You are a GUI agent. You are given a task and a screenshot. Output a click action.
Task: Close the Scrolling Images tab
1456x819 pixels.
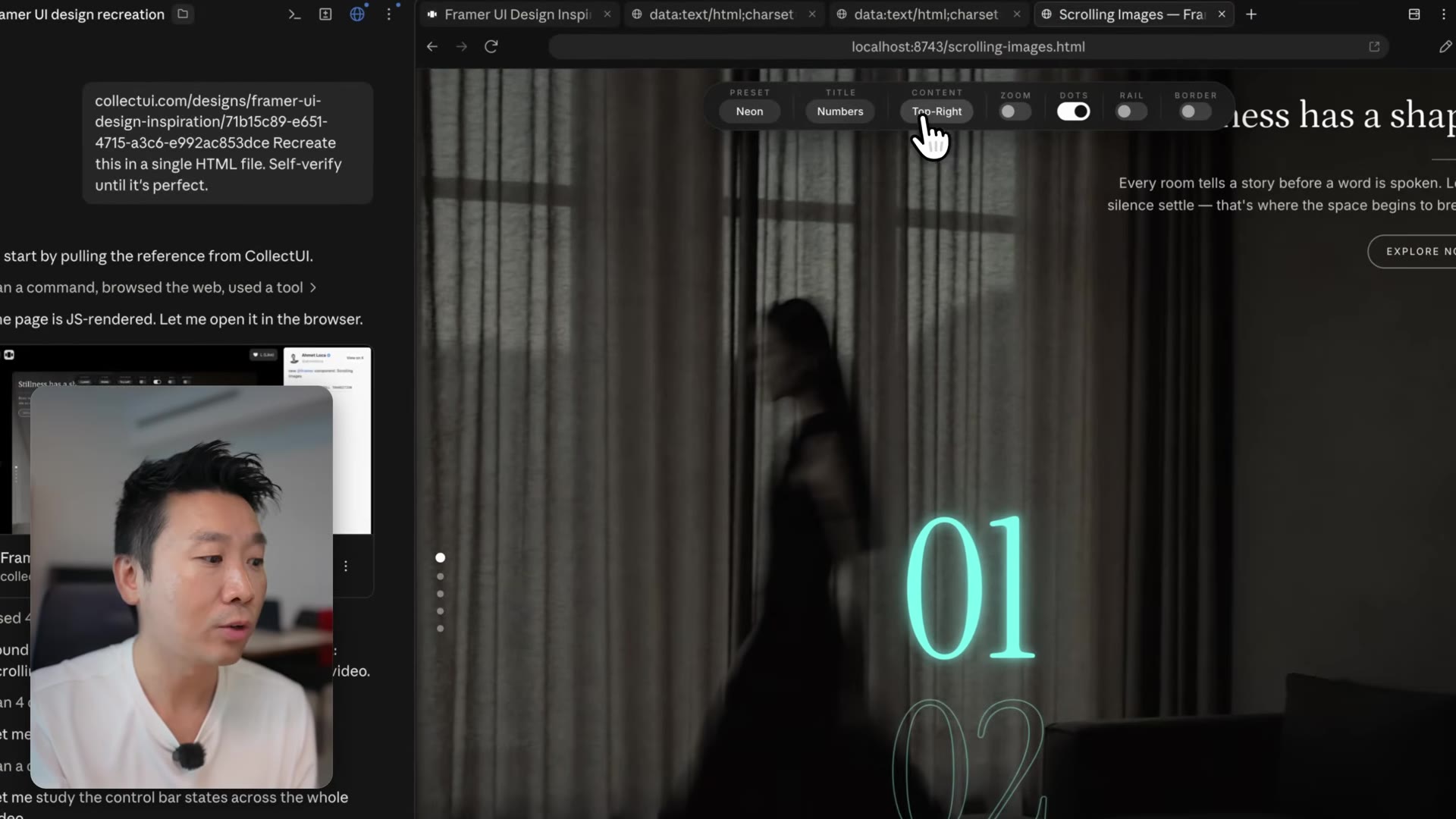point(1222,14)
